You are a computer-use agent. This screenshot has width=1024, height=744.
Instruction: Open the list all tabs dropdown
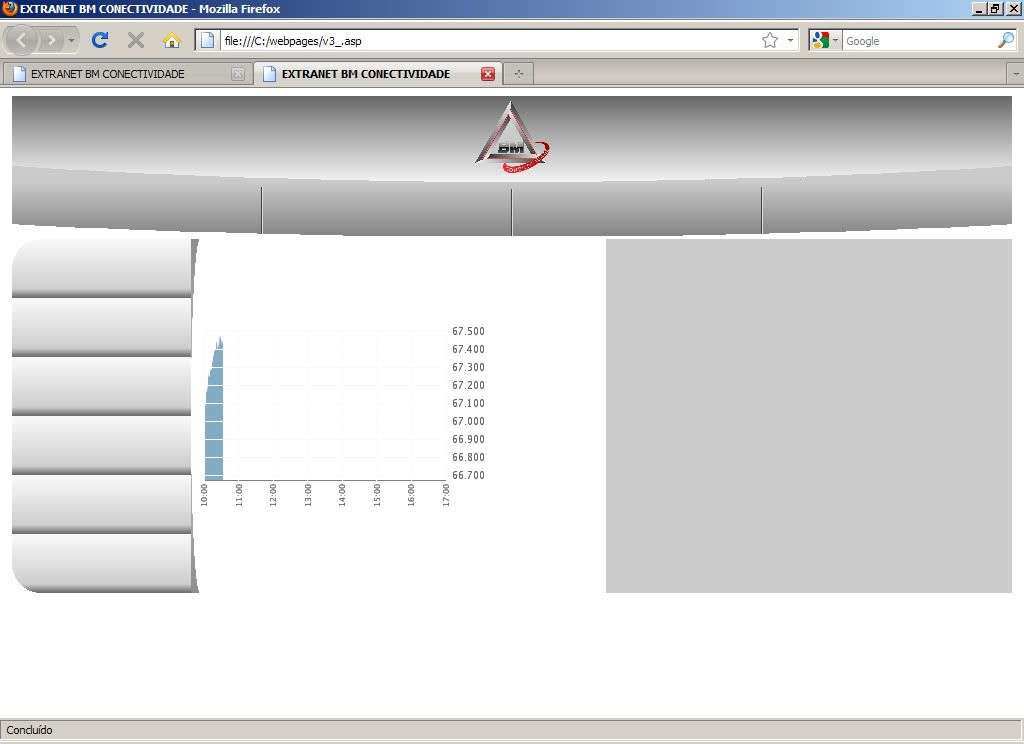coord(1015,73)
